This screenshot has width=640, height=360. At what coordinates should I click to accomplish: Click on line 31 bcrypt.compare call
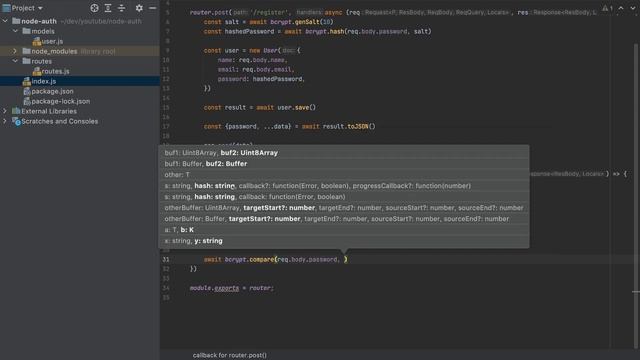tap(276, 259)
